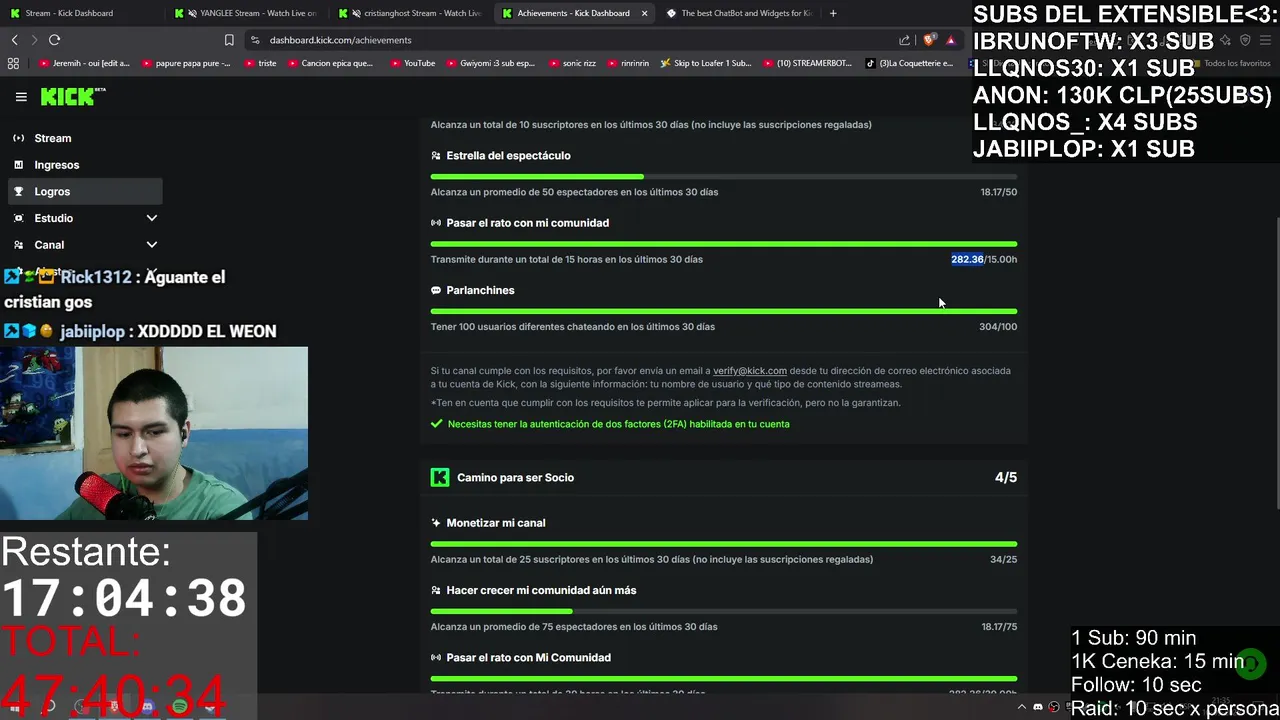Screen dimensions: 1280x720
Task: Click the browser forward arrow
Action: tap(34, 40)
